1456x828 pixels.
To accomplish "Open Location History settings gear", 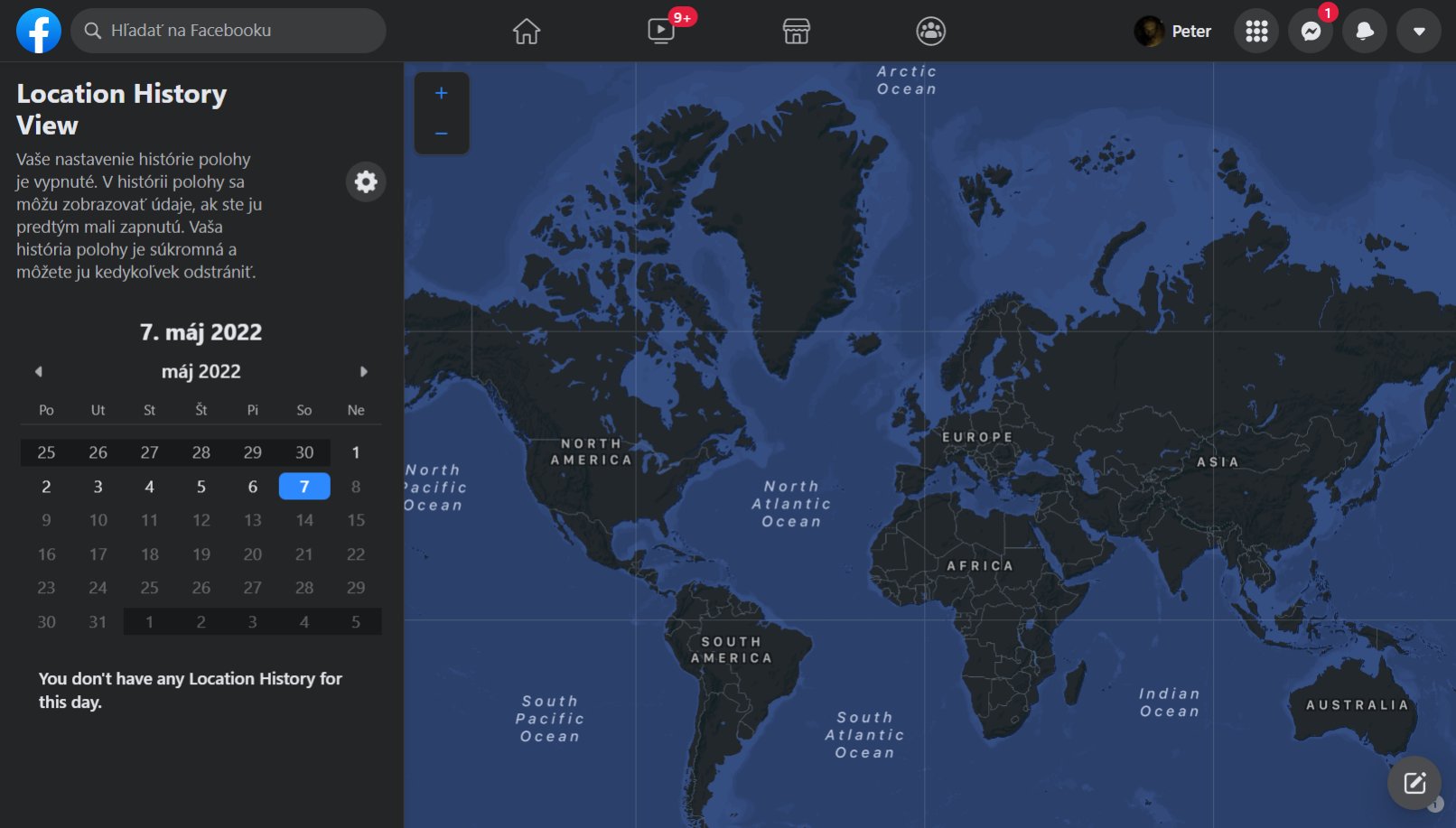I will pos(366,181).
